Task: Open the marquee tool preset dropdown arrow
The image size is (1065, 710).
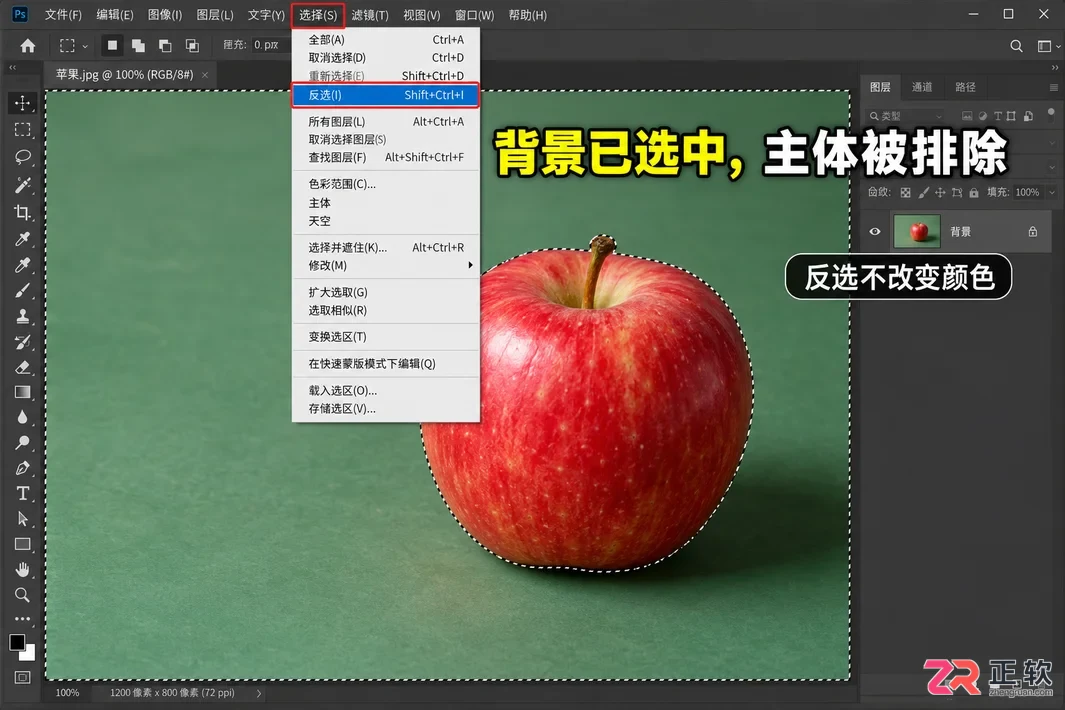Action: 85,46
